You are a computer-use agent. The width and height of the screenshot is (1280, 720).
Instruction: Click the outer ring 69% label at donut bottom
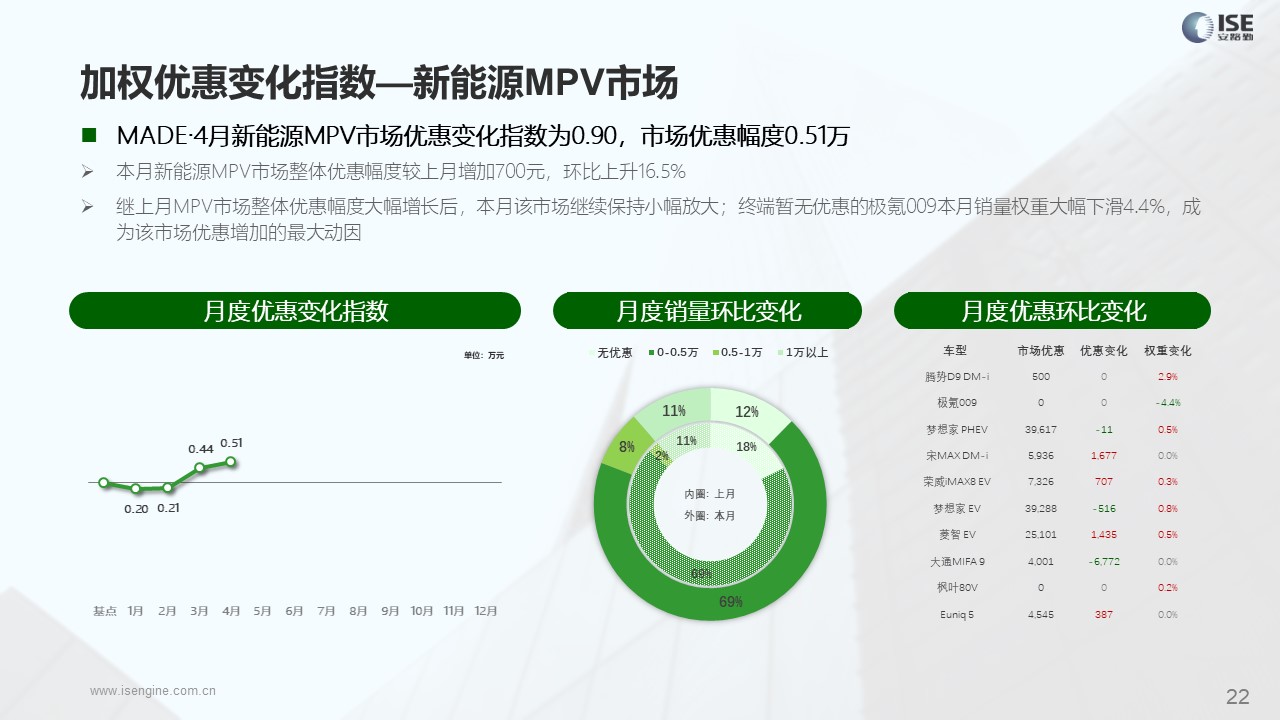point(731,602)
